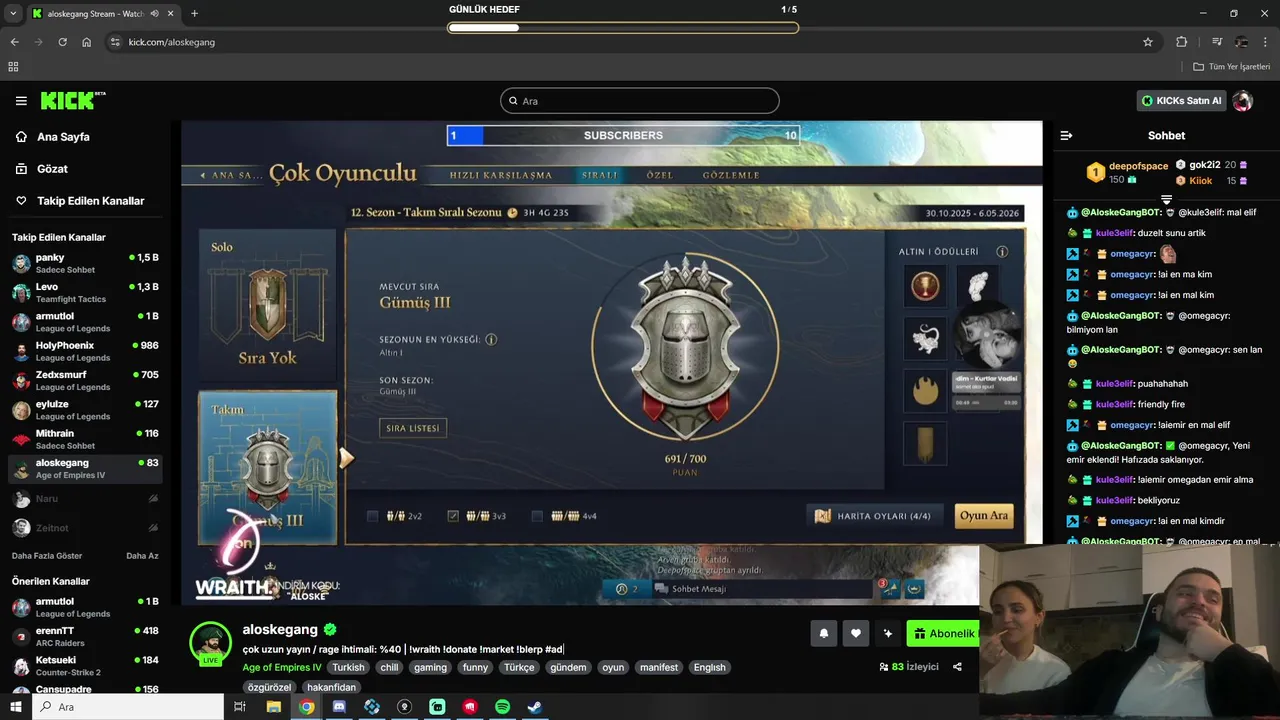Image resolution: width=1280 pixels, height=720 pixels.
Task: Switch to the Gözlemle game tab
Action: point(731,175)
